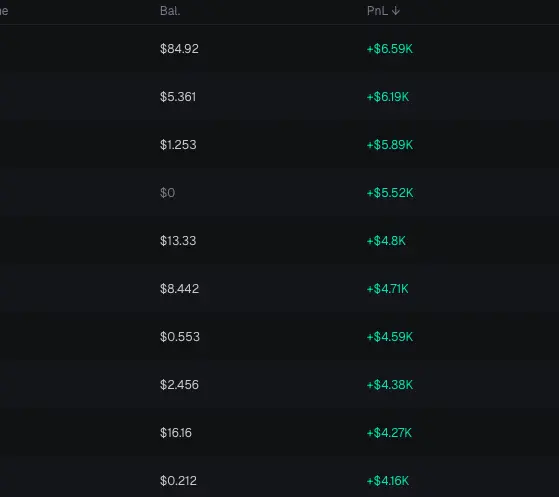Screen dimensions: 559x497
Task: Select the $13.33 balance cell
Action: [178, 241]
